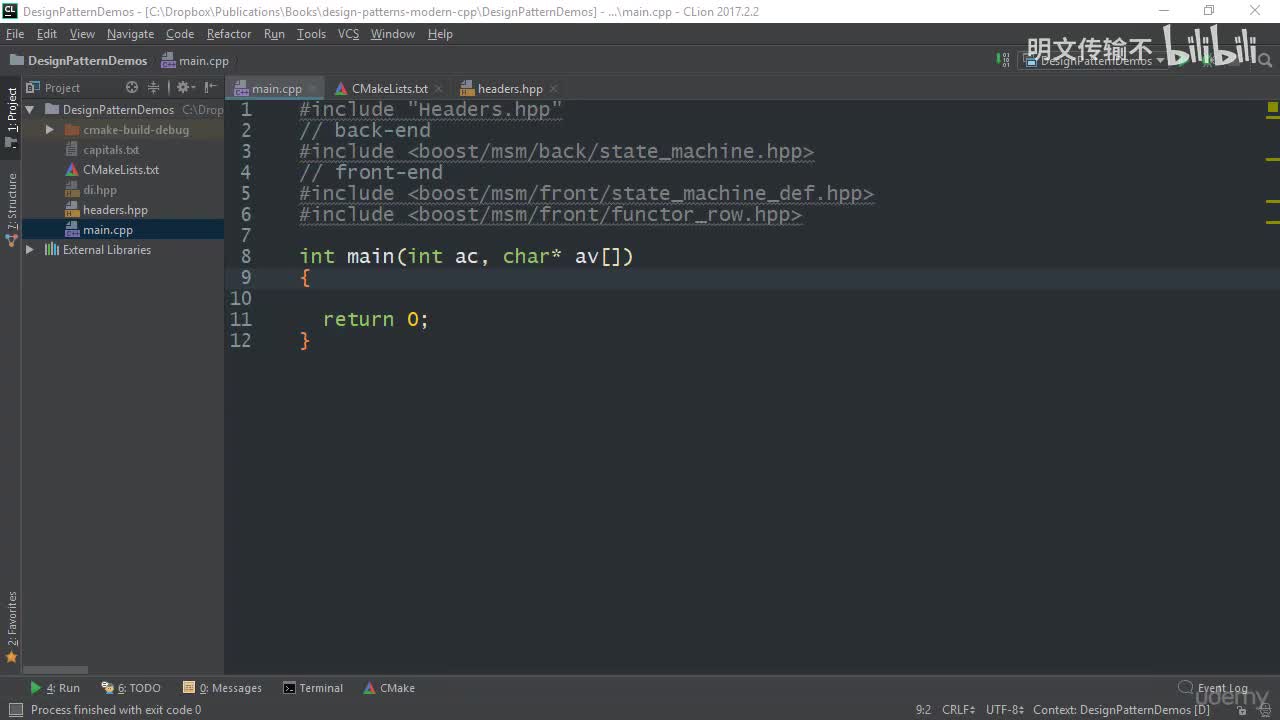The width and height of the screenshot is (1280, 720).
Task: Click the #include "Headers.hpp" line
Action: click(x=431, y=110)
